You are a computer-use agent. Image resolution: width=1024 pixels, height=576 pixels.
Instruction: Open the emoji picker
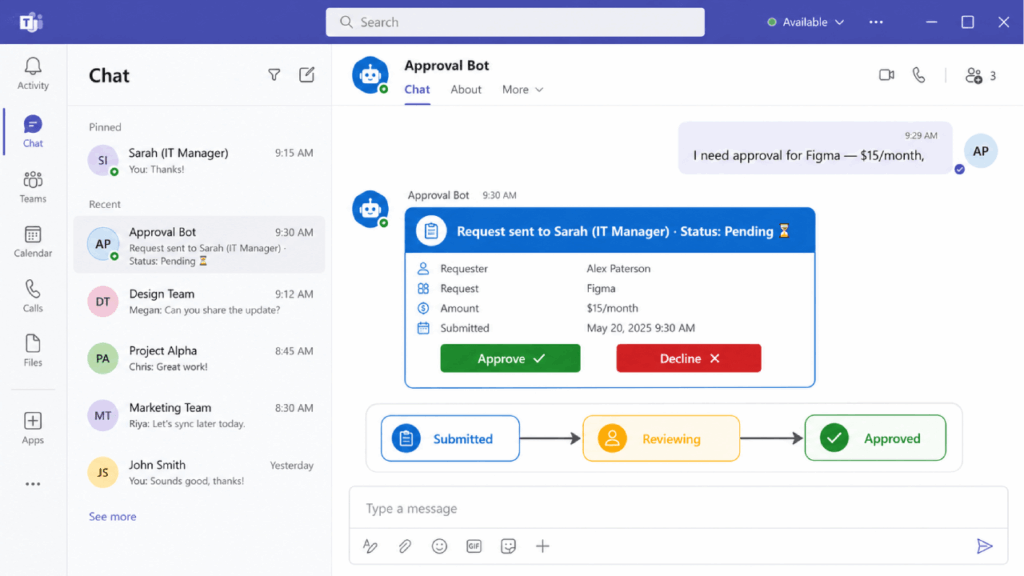tap(440, 546)
